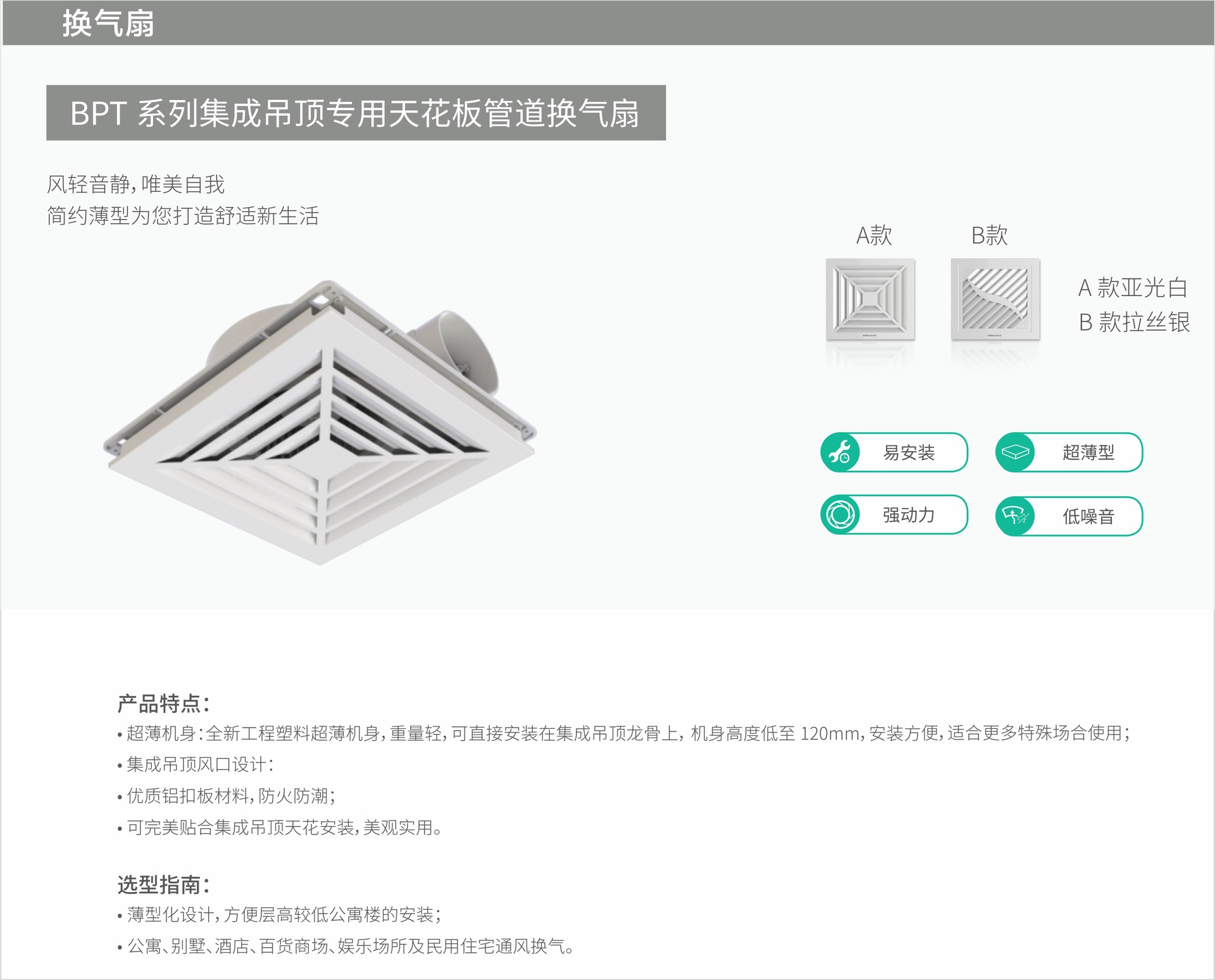Click the 强动力 feature badge

(x=909, y=515)
